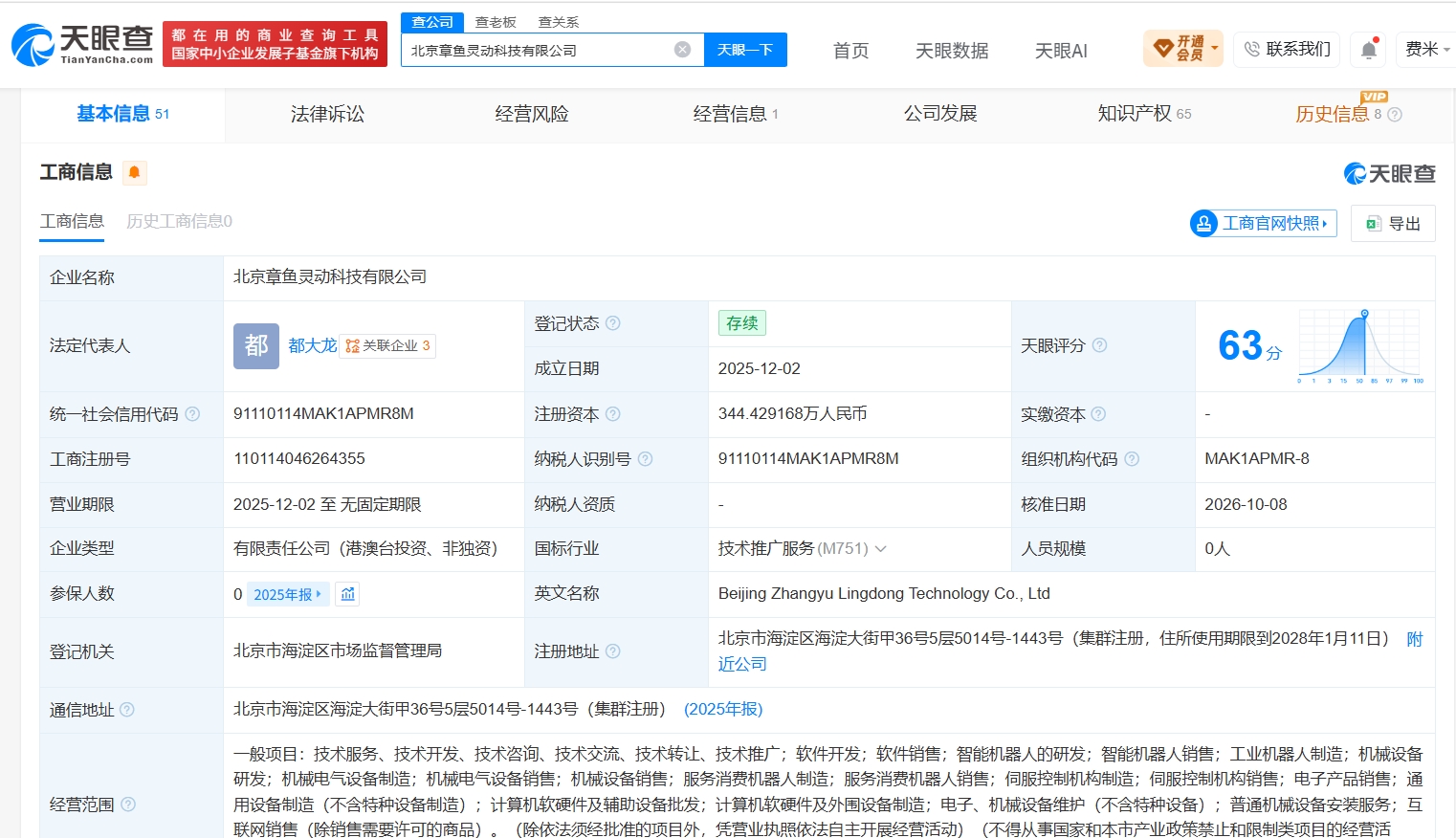The height and width of the screenshot is (838, 1456).
Task: Click the help icon beside 历史信息
Action: pyautogui.click(x=1395, y=115)
